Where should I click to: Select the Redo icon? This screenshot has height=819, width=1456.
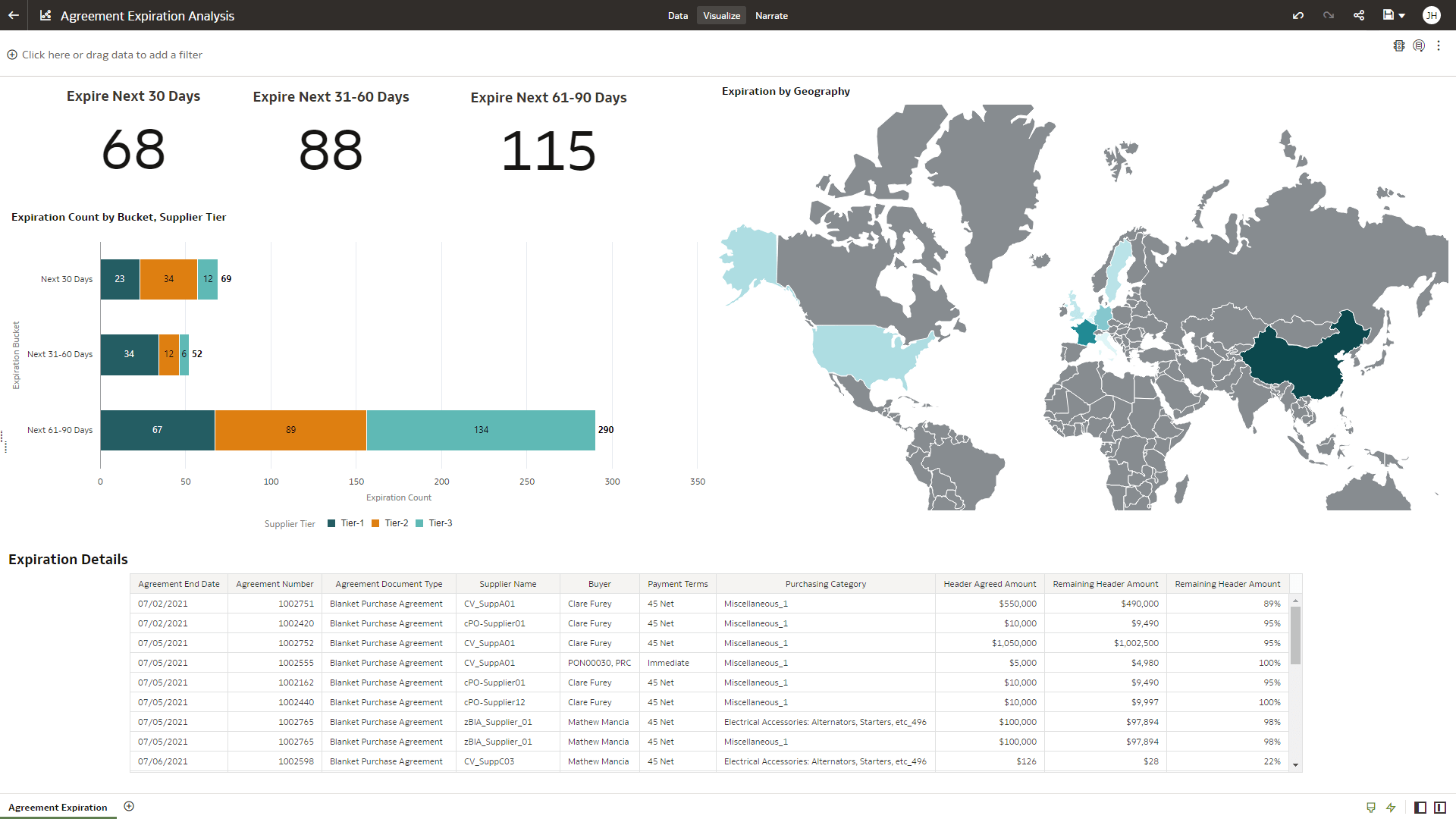(1329, 15)
